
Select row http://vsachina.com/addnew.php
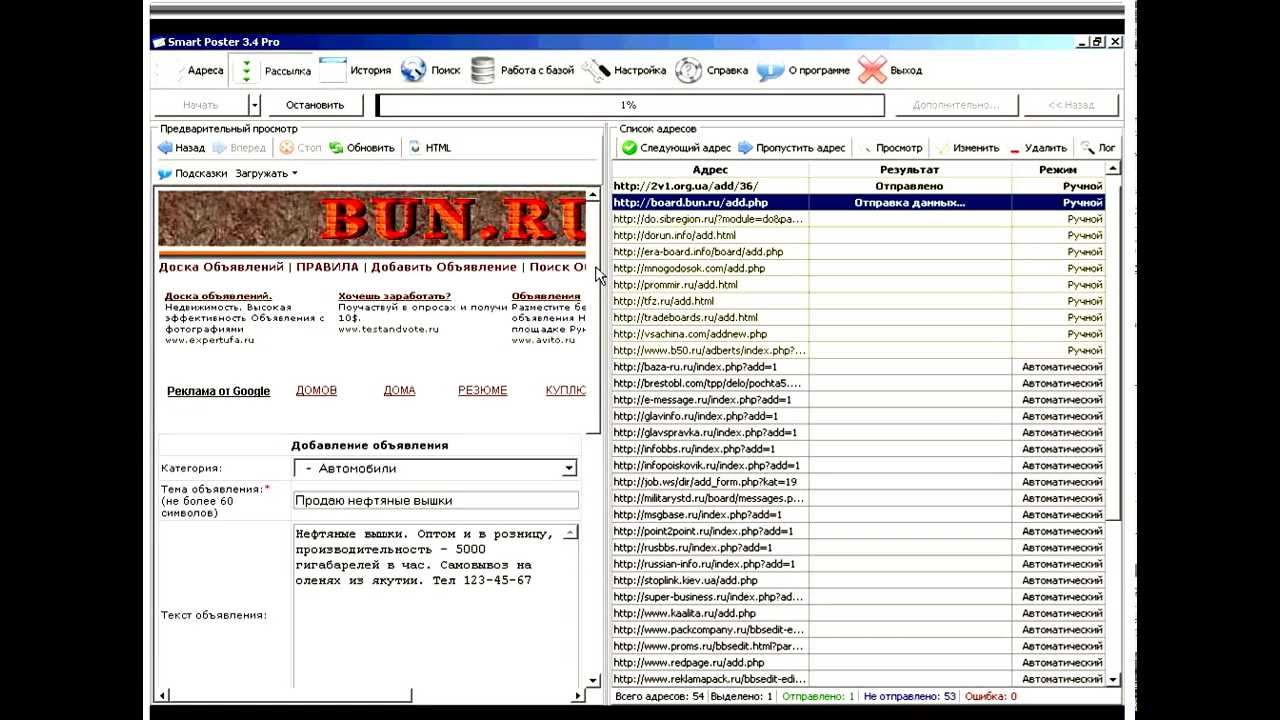coord(858,334)
